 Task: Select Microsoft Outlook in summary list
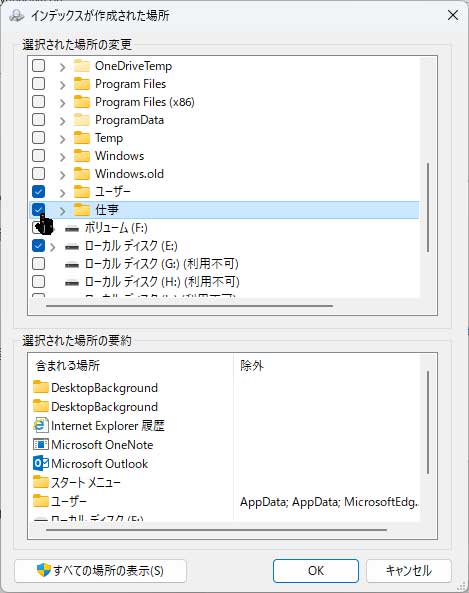pos(99,464)
